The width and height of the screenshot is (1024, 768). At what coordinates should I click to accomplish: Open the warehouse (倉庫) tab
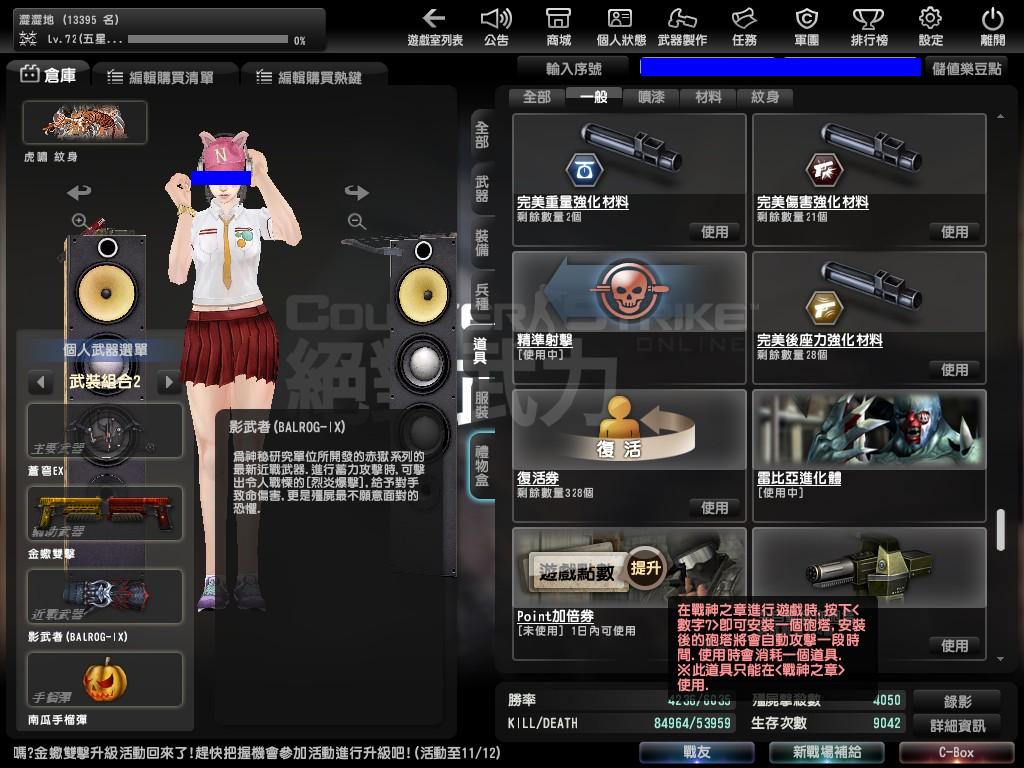pos(49,76)
